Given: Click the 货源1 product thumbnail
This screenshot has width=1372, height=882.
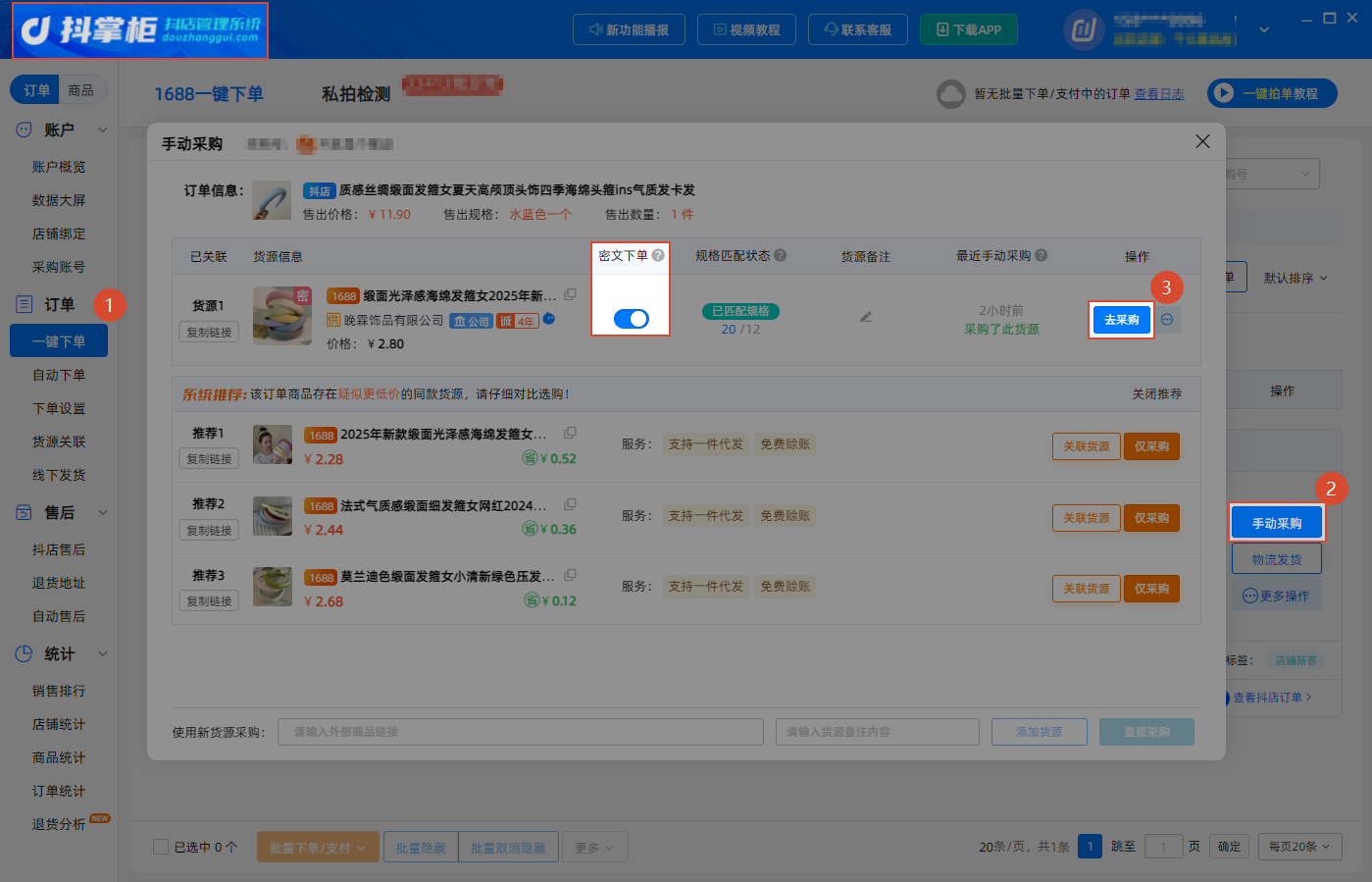Looking at the screenshot, I should (x=282, y=315).
